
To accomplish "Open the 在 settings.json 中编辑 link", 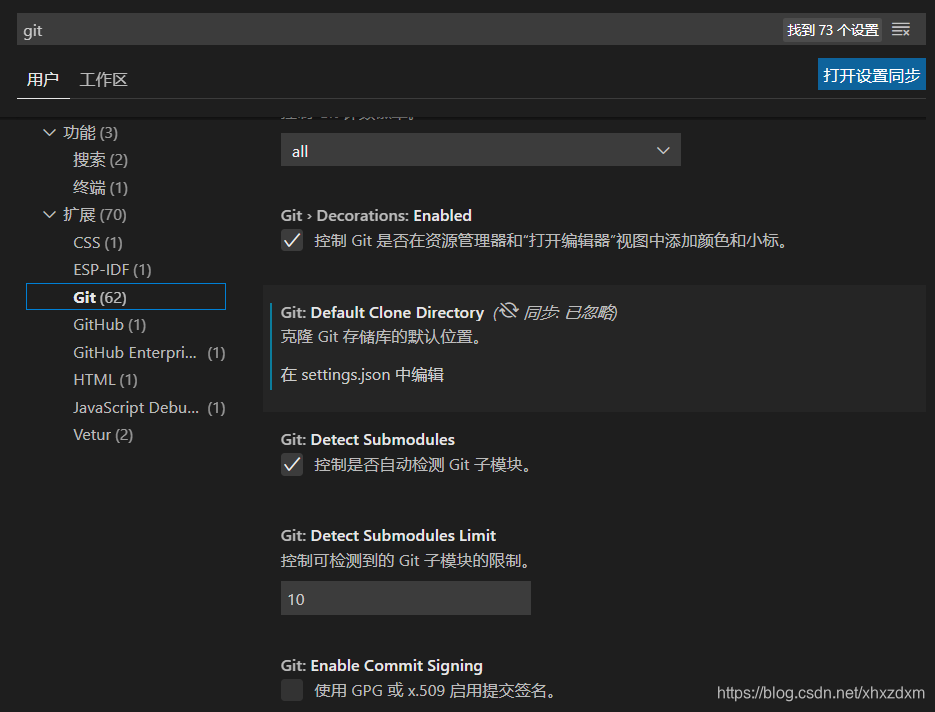I will [362, 374].
